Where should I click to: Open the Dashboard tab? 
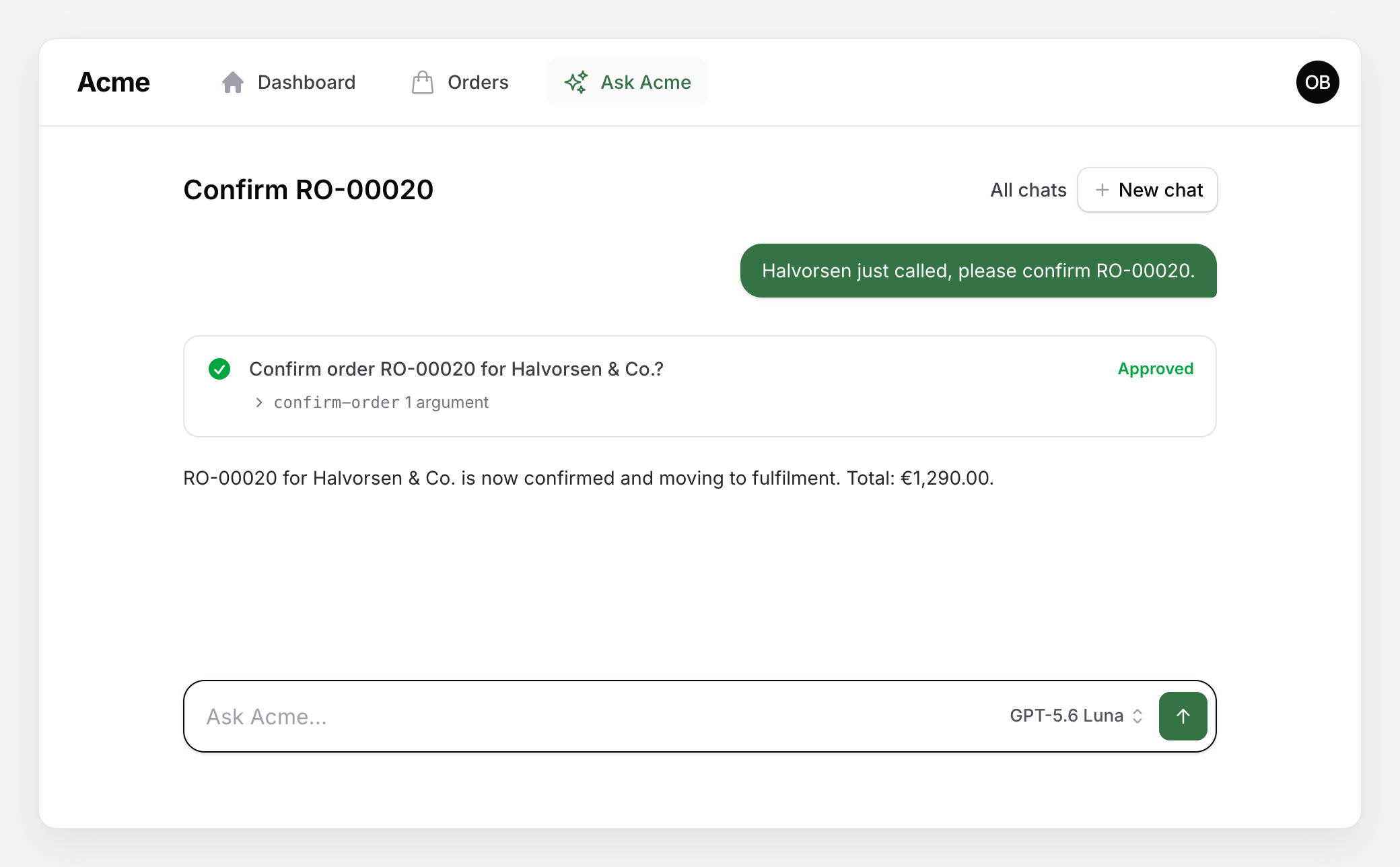point(289,82)
